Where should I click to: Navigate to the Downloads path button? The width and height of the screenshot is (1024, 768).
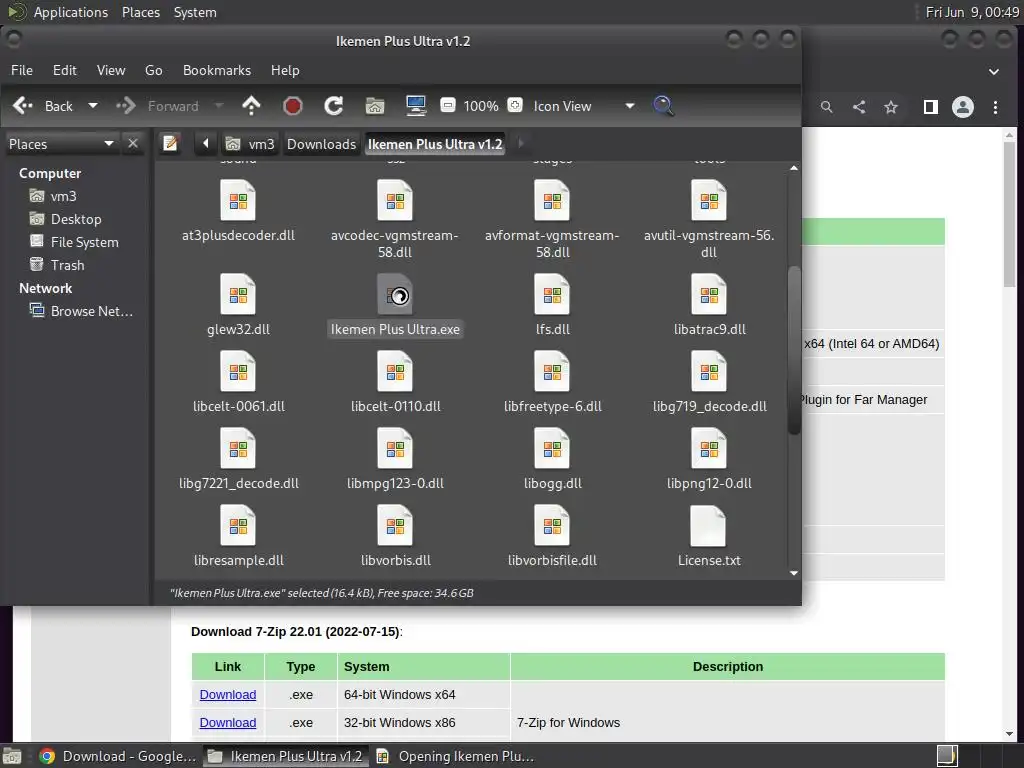pyautogui.click(x=321, y=144)
